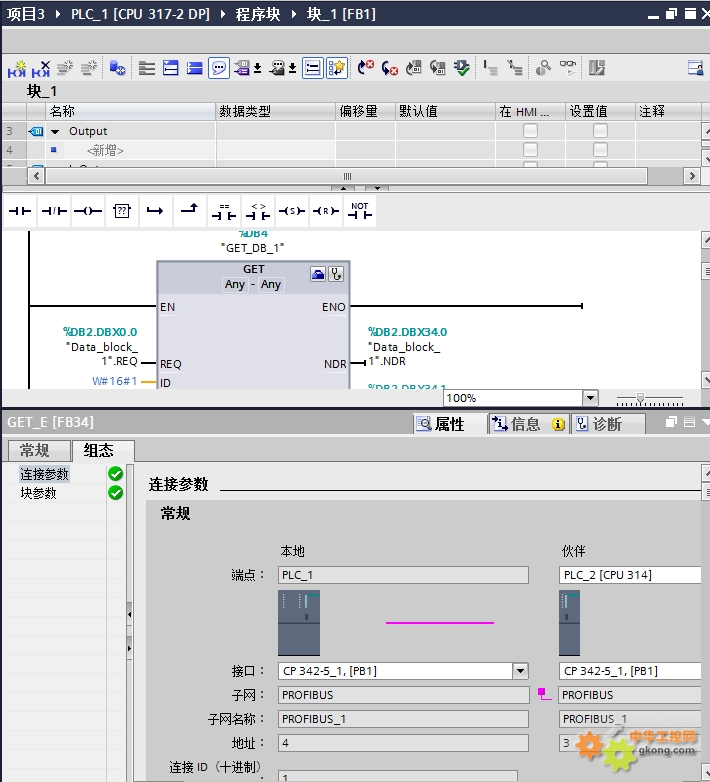Image resolution: width=710 pixels, height=782 pixels.
Task: Click 程序块 breadcrumb item
Action: 257,13
